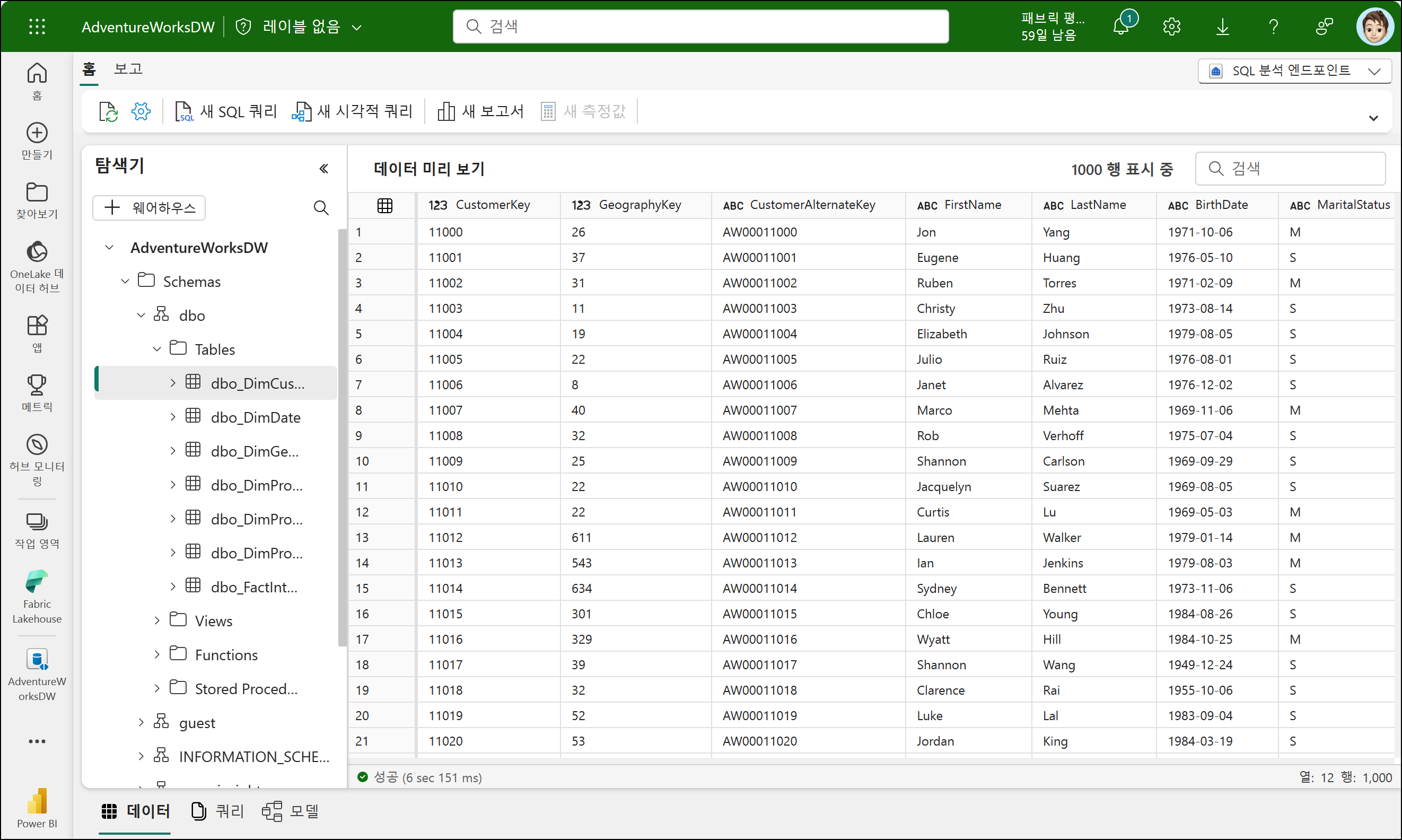
Task: Click the 새 SQL 쿼리 button
Action: point(226,111)
